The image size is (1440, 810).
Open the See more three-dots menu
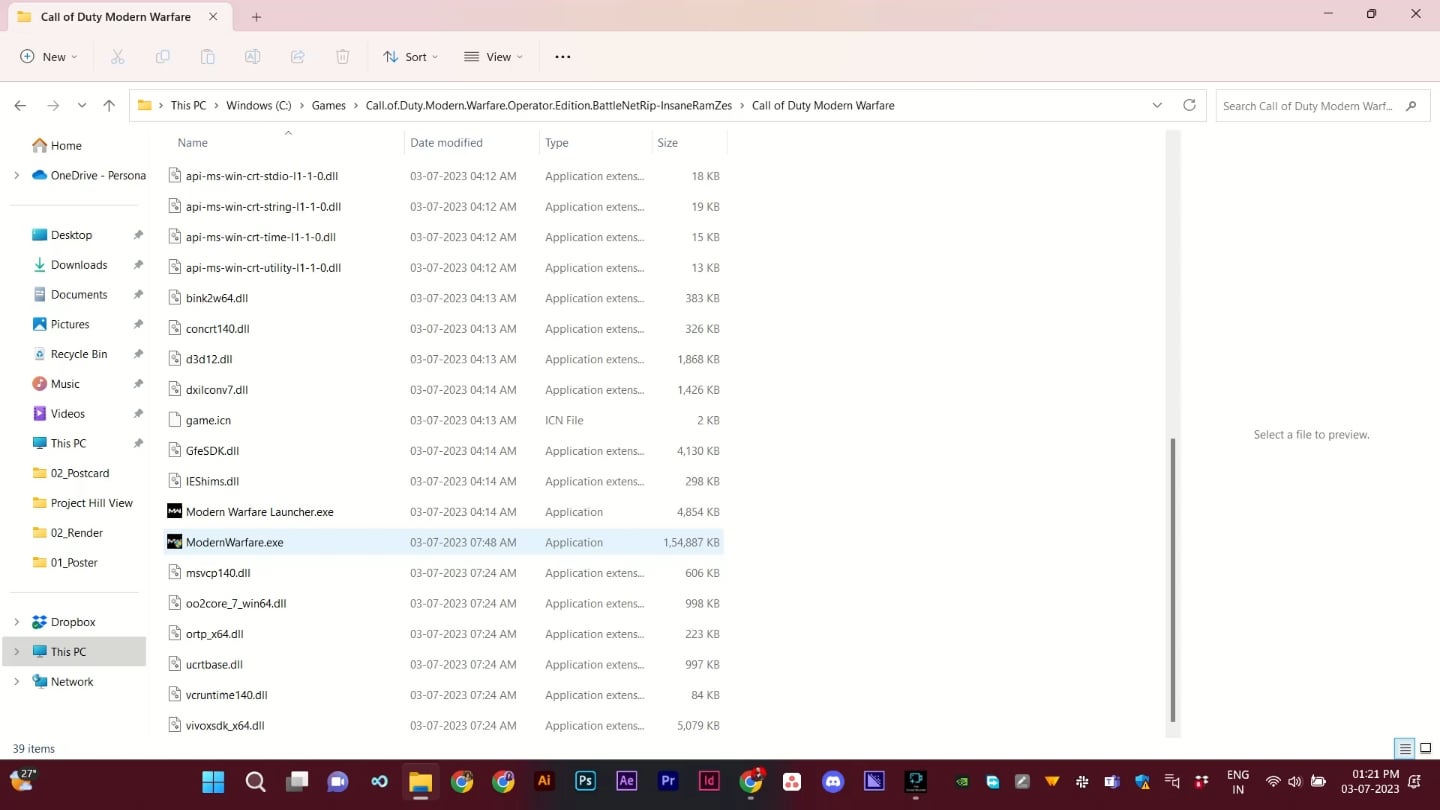click(x=563, y=57)
